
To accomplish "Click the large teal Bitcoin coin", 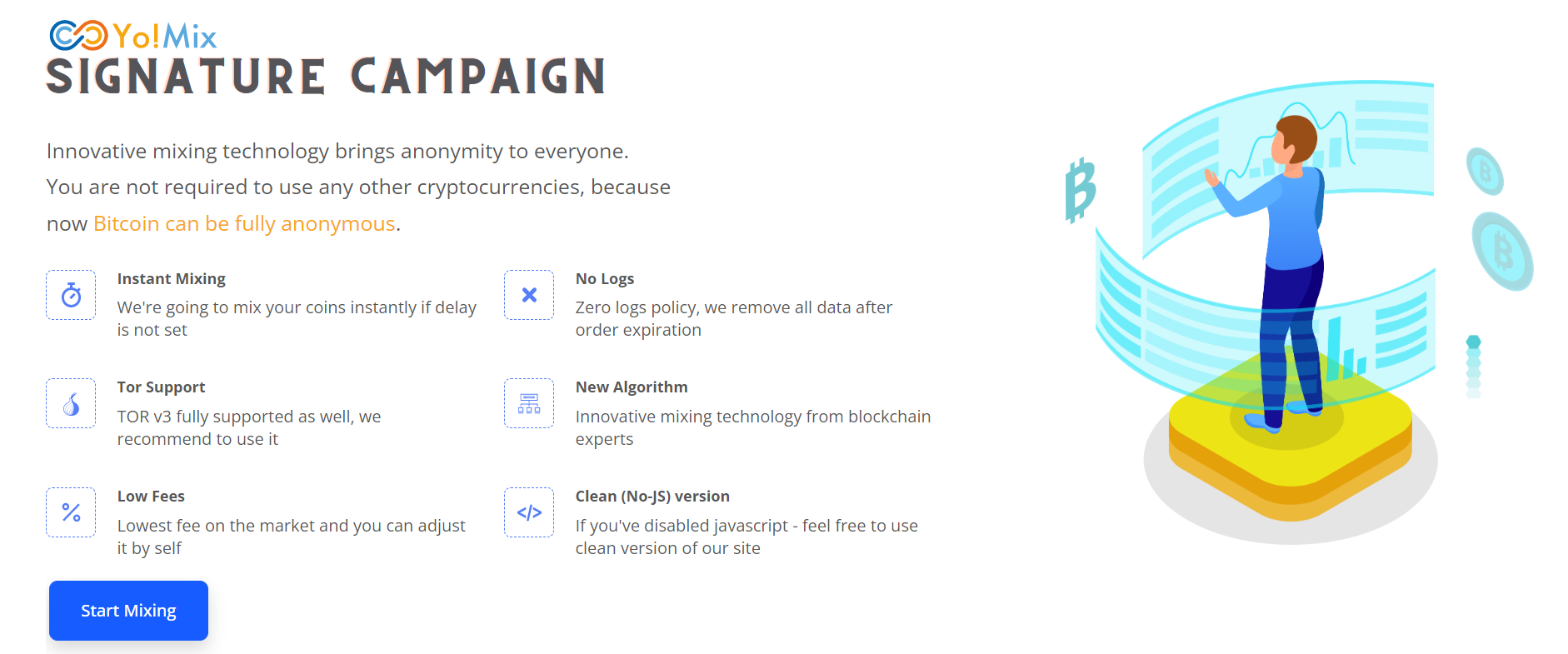I will (1502, 251).
